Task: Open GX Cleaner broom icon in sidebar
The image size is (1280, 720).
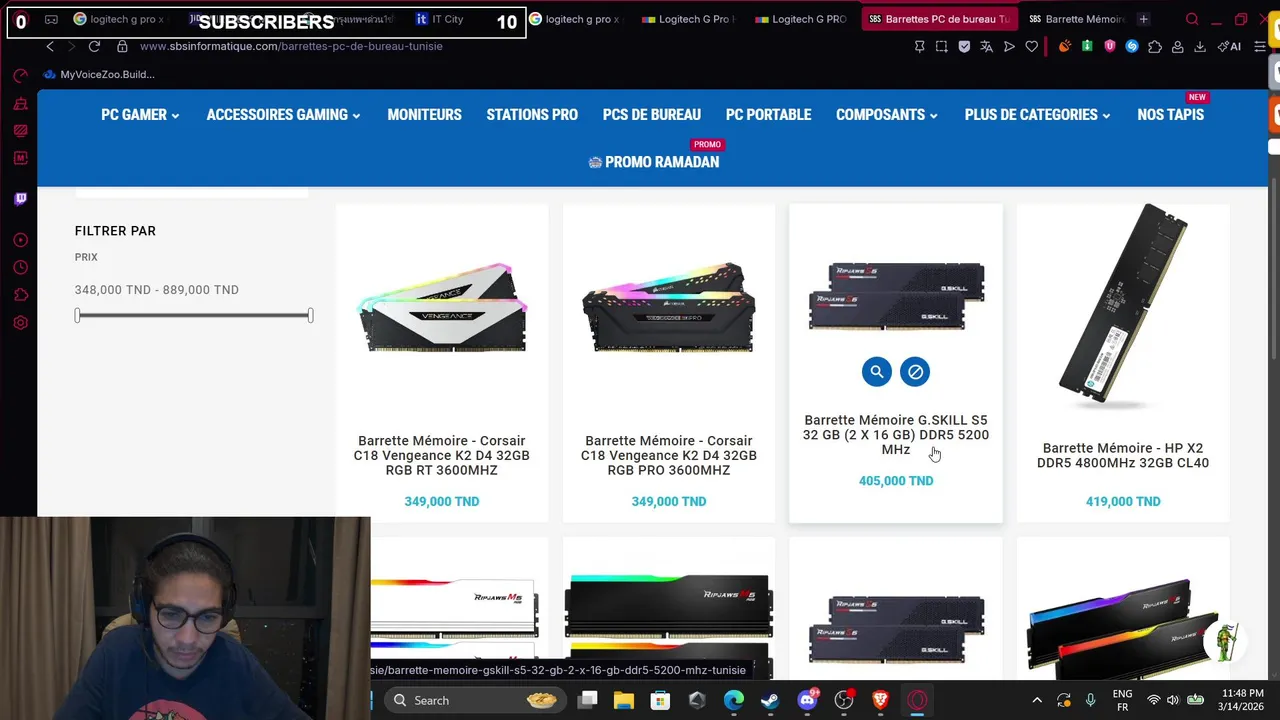Action: 20,103
